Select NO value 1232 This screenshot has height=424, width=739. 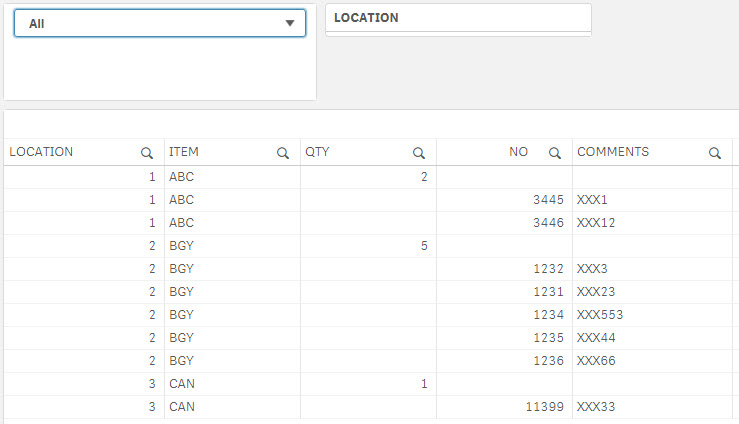[x=548, y=269]
